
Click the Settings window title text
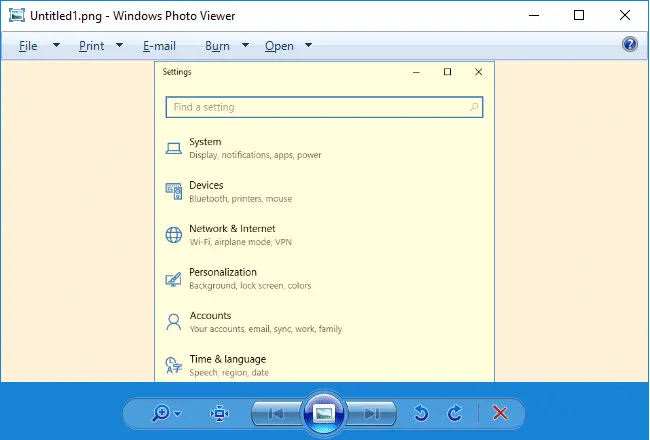pyautogui.click(x=177, y=72)
